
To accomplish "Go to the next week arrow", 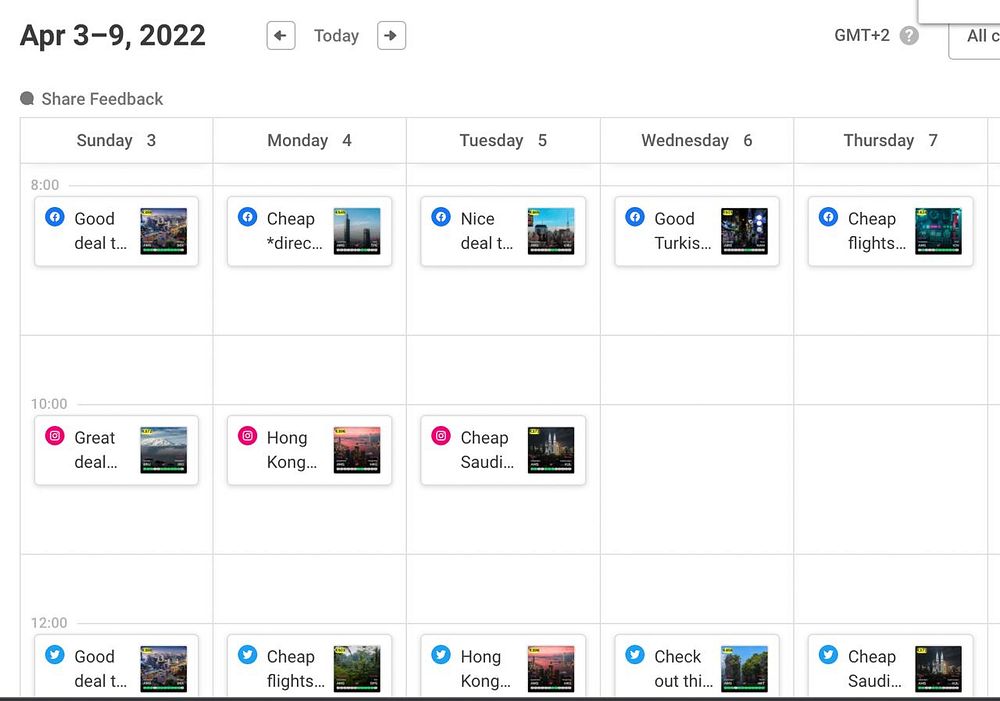I will (391, 36).
